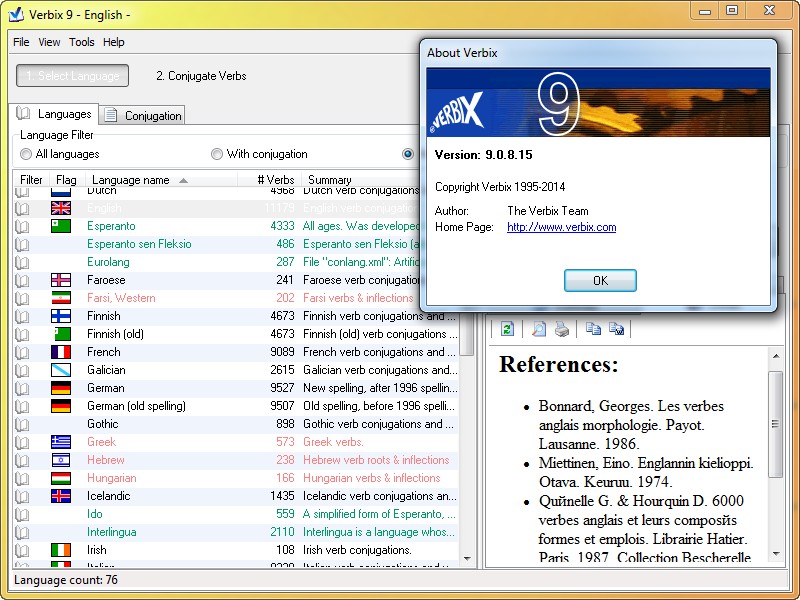Click the book filter icon in the Esperanto sen Fleksio row
The width and height of the screenshot is (800, 600).
pyautogui.click(x=22, y=244)
